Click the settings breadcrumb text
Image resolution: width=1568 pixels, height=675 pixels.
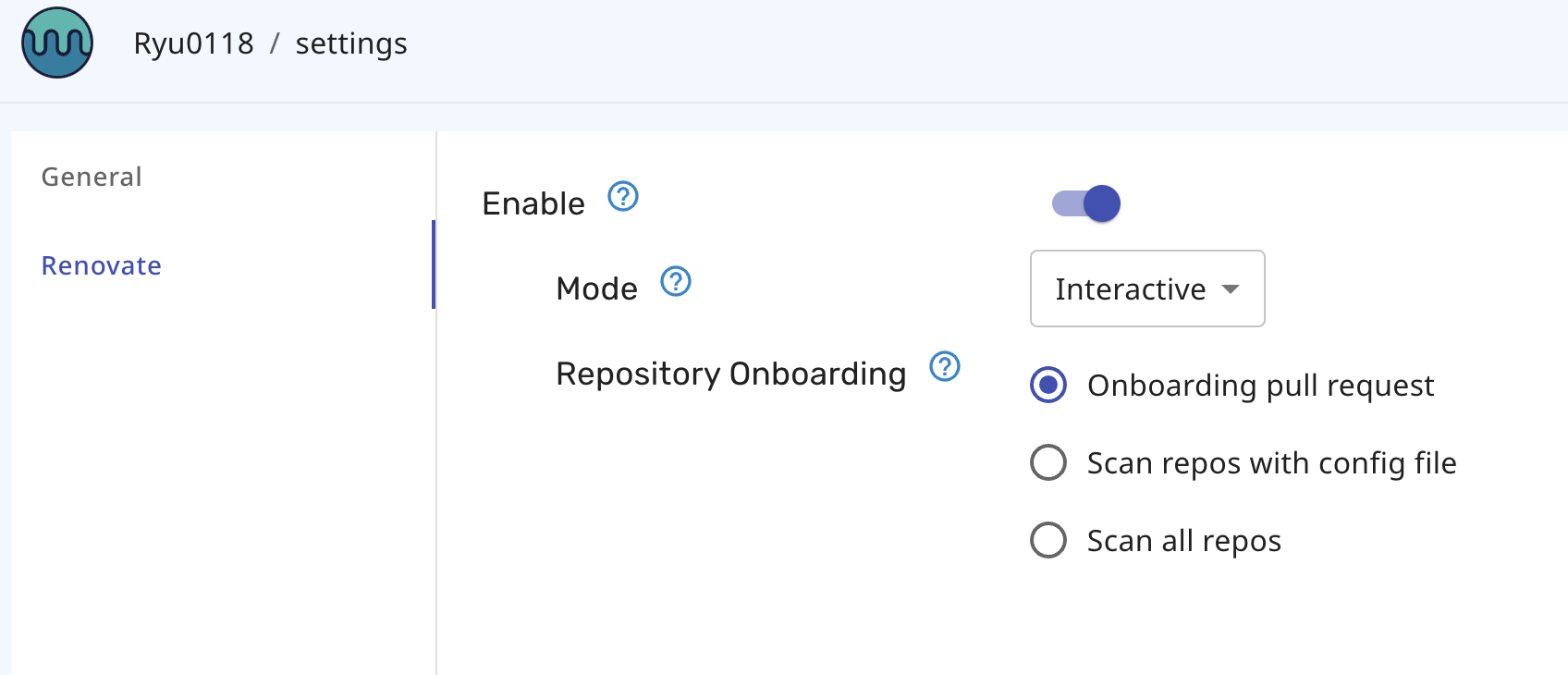[351, 43]
